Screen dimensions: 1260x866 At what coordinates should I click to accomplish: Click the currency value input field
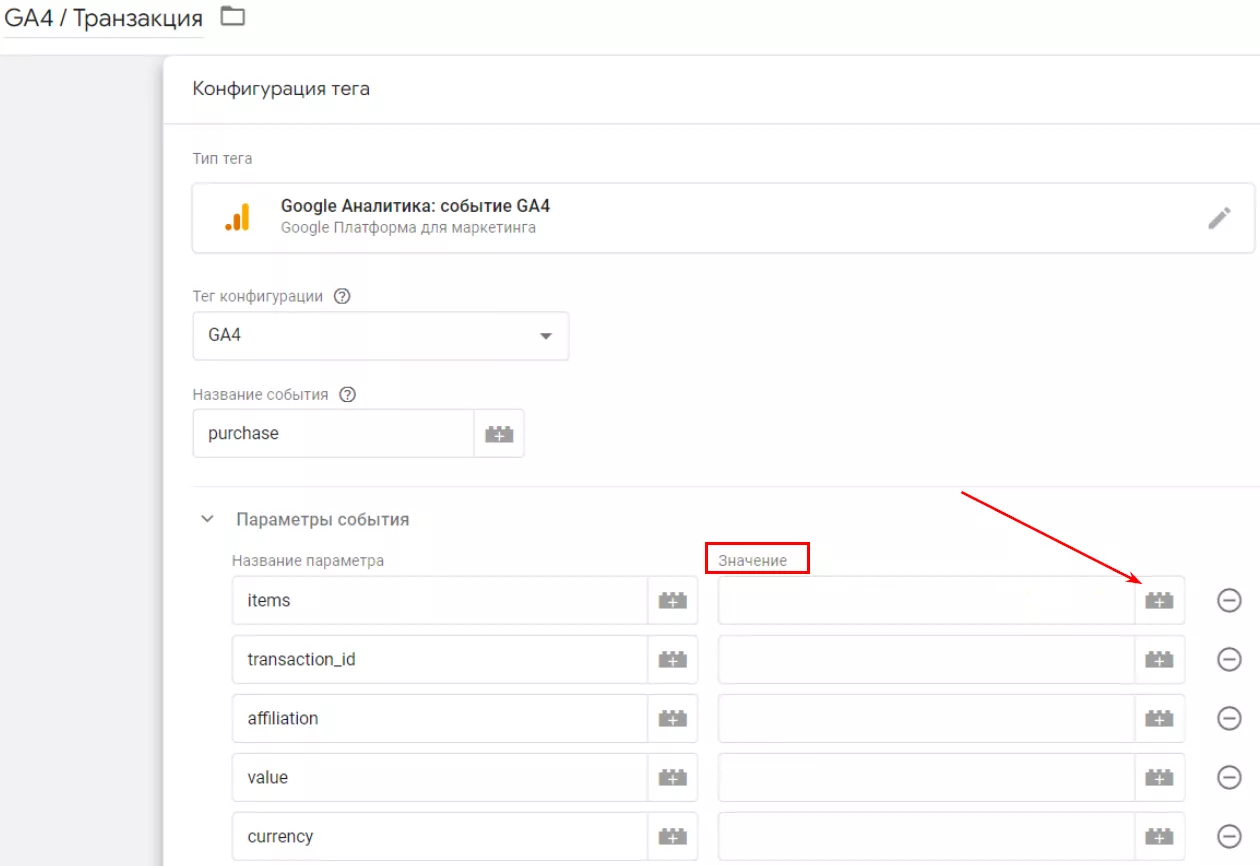pos(926,836)
